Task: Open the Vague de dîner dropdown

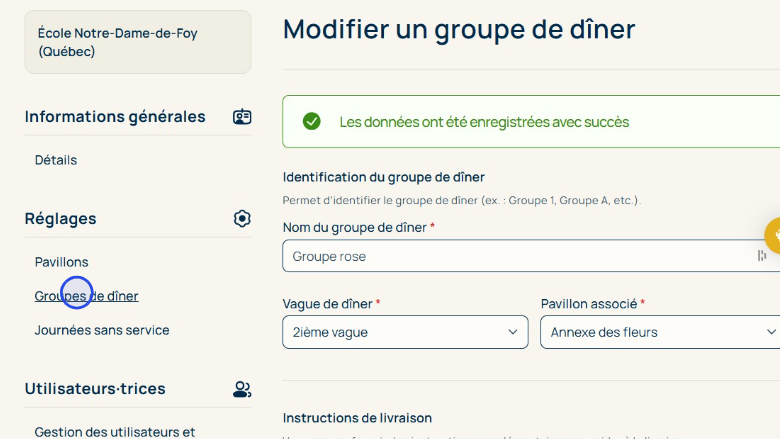Action: [x=405, y=332]
